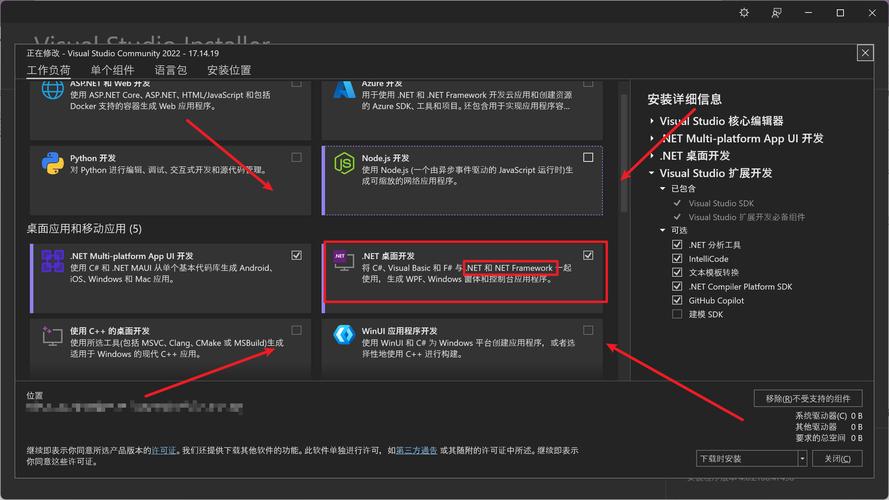
Task: Uncheck .NET Multi-platform App UI 开发 checkbox
Action: 297,255
